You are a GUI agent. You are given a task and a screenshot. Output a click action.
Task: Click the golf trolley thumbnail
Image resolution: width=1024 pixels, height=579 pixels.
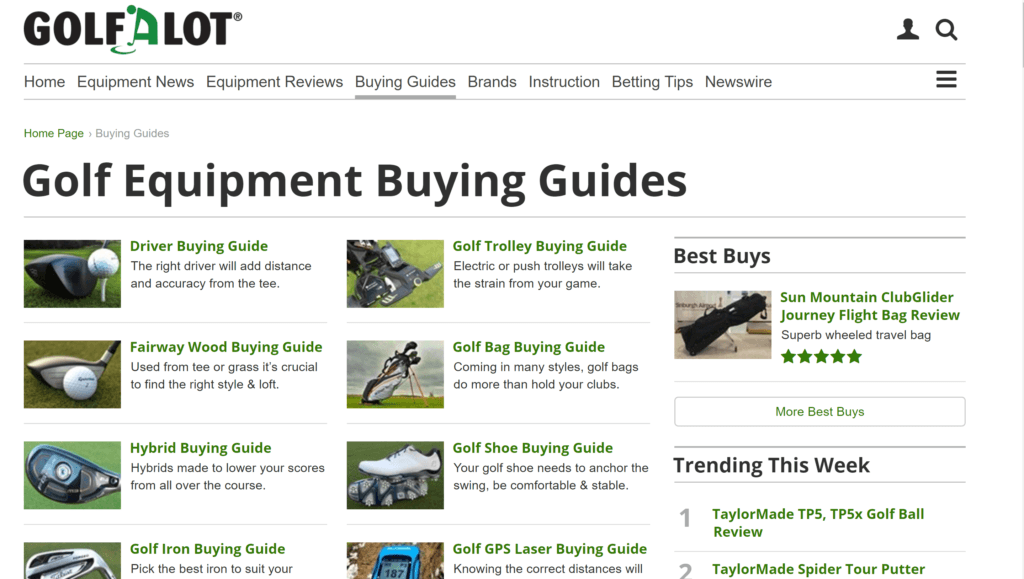(395, 274)
